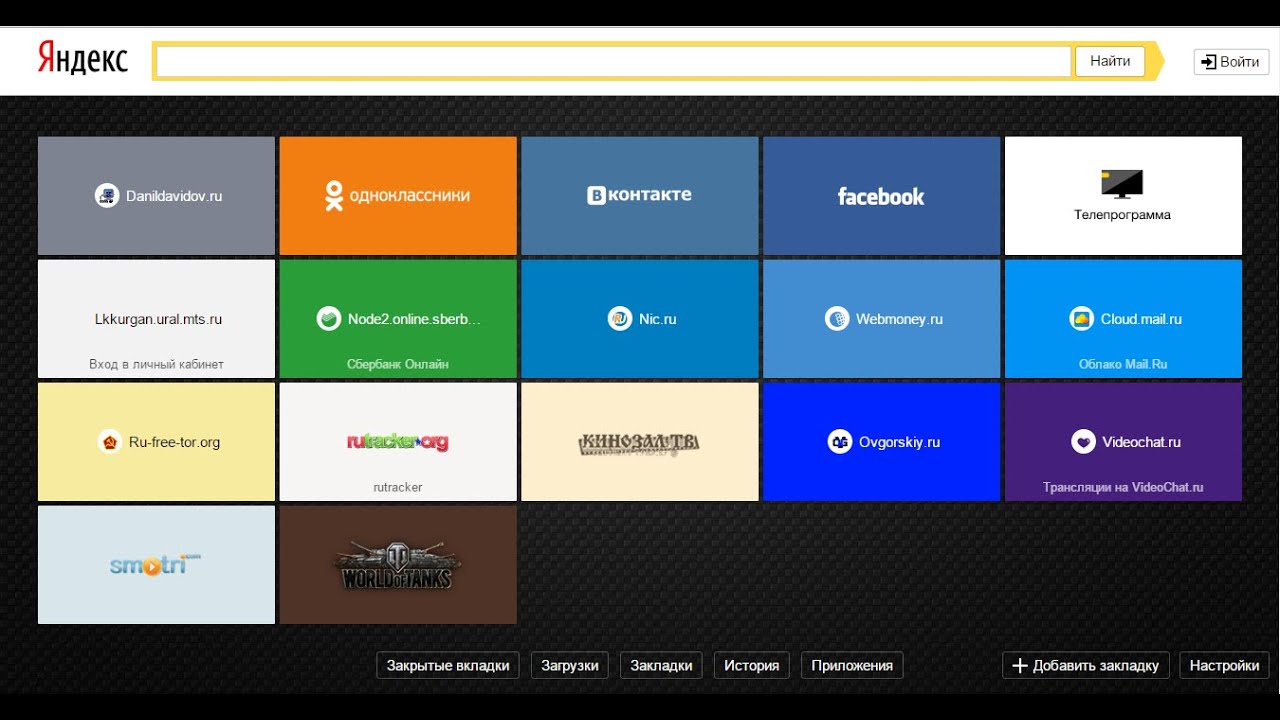1280x720 pixels.
Task: Click the Ovgorskiy.ru favicon
Action: pos(840,442)
